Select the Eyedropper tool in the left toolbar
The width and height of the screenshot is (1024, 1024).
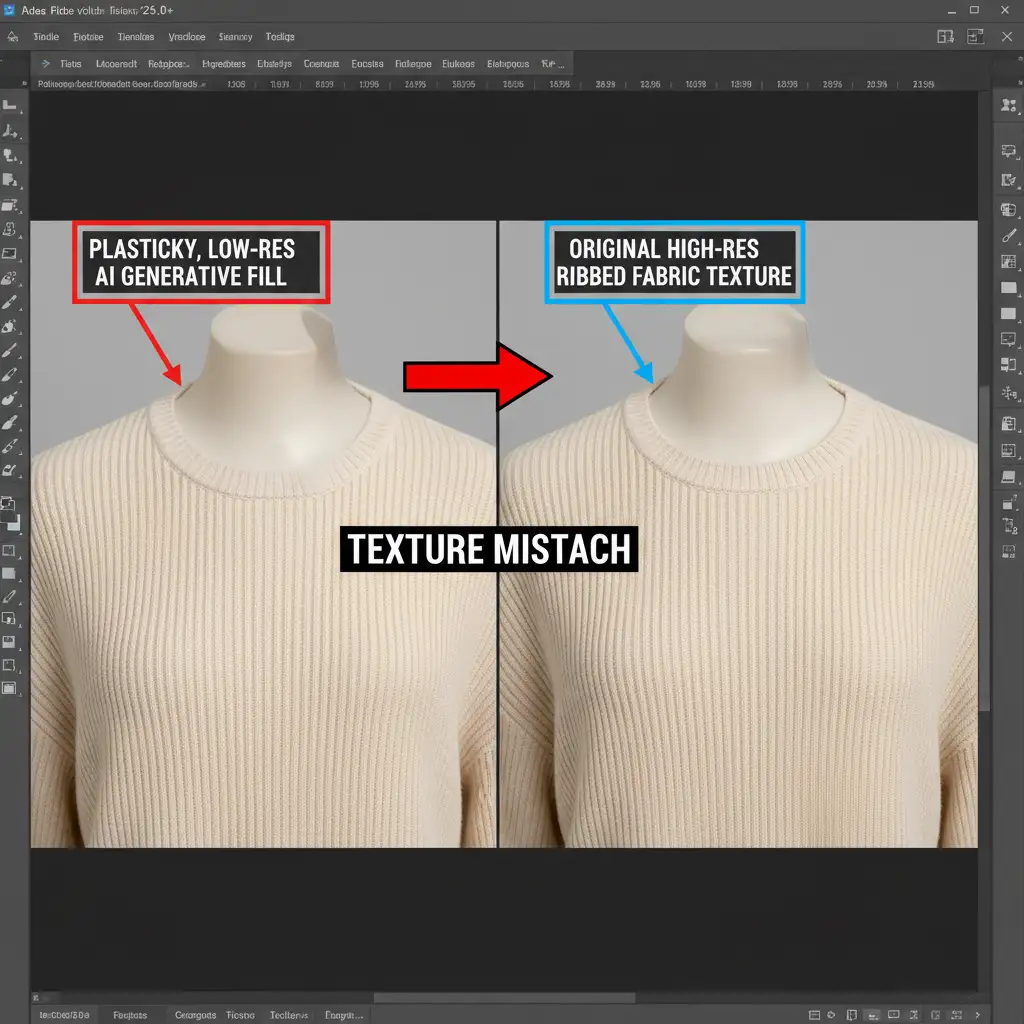click(11, 596)
